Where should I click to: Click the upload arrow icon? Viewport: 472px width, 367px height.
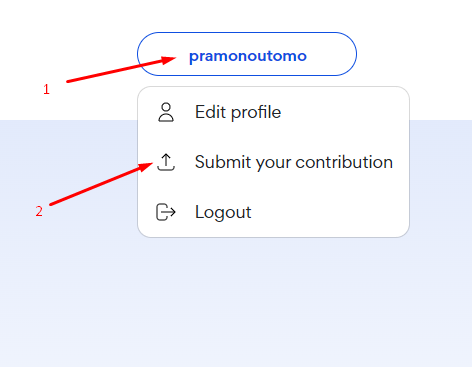[x=166, y=162]
